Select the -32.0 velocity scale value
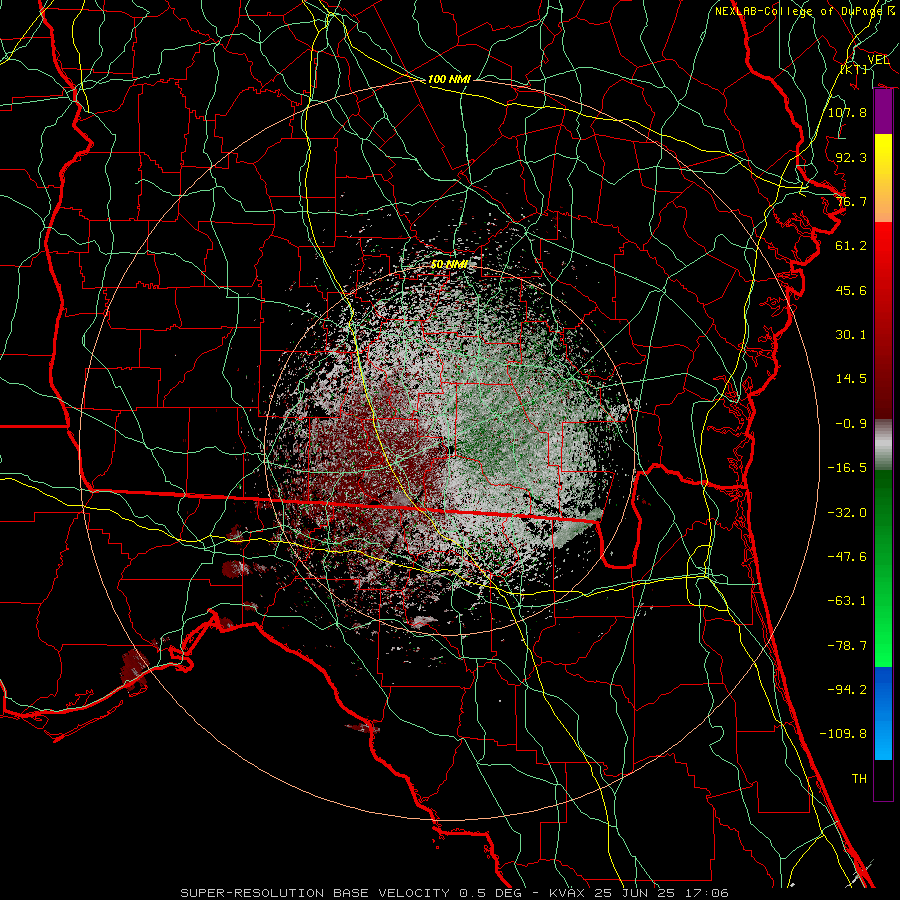The width and height of the screenshot is (900, 900). (847, 513)
